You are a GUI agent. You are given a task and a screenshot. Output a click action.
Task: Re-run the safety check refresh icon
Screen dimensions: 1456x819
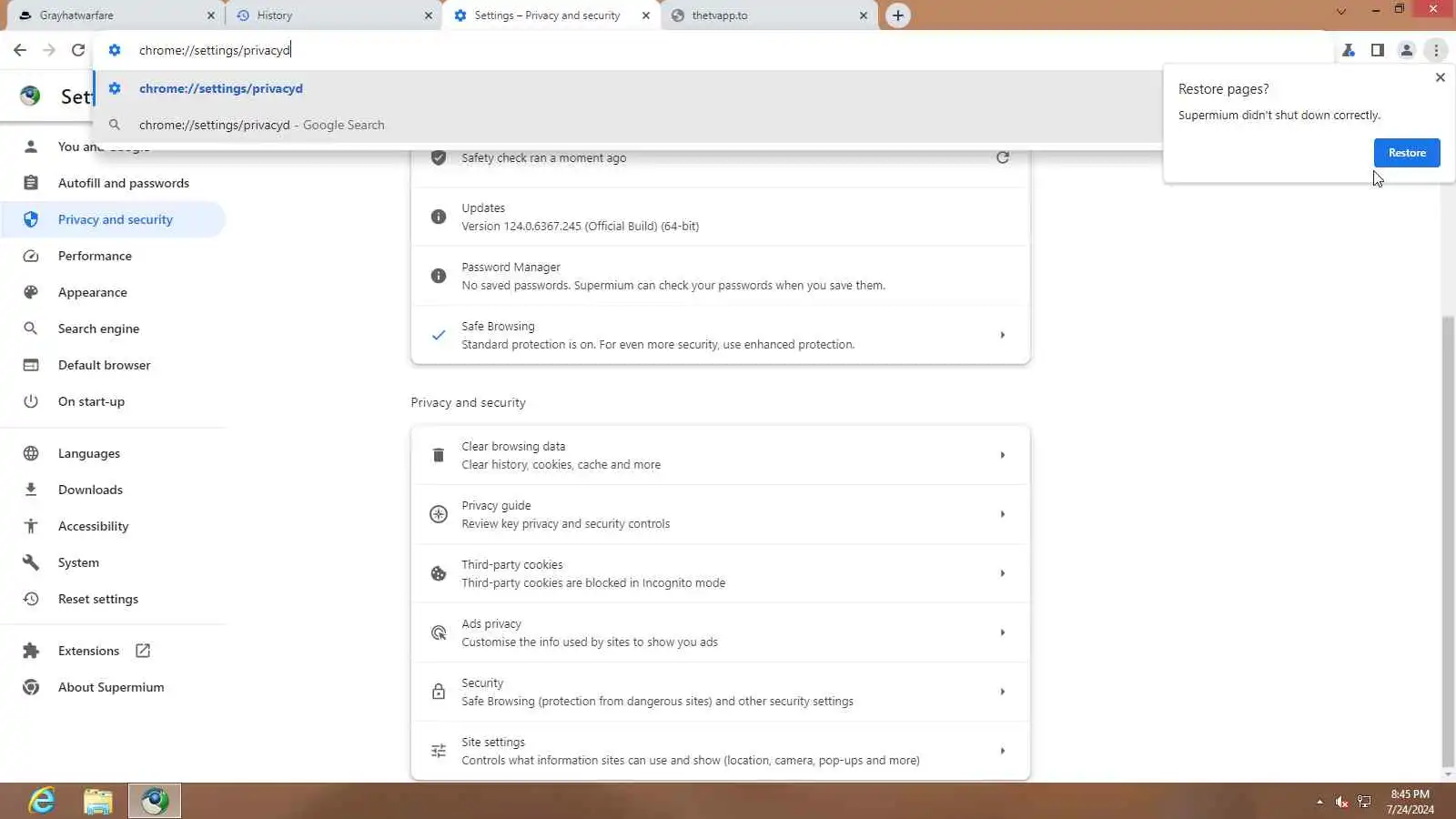point(1003,157)
